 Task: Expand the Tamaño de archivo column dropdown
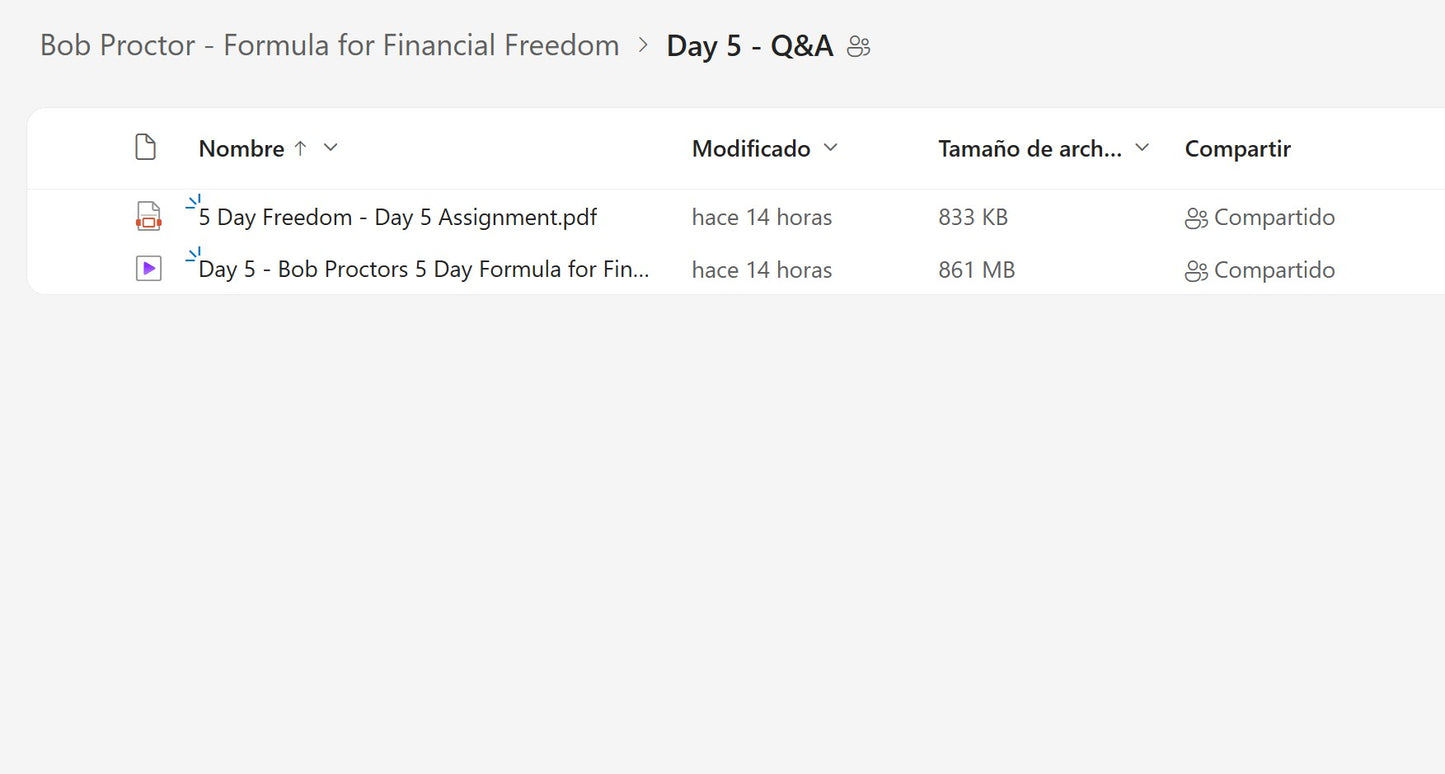[1142, 148]
